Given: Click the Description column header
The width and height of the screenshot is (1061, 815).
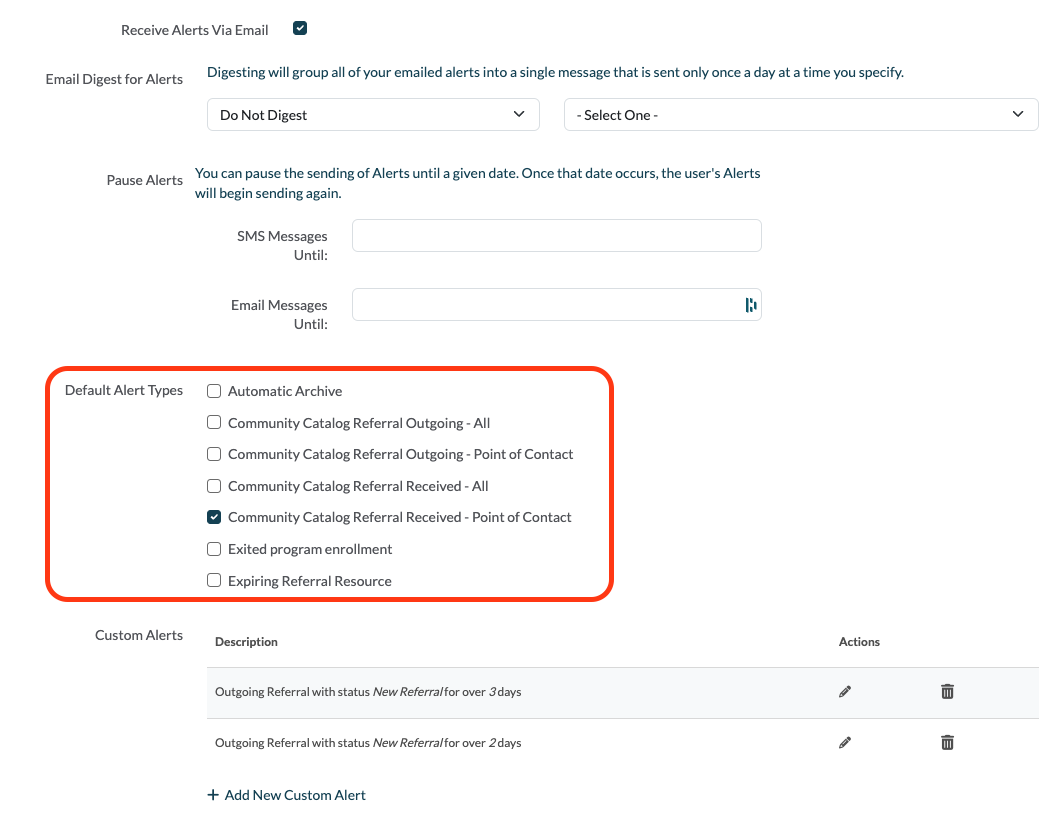Looking at the screenshot, I should [246, 642].
